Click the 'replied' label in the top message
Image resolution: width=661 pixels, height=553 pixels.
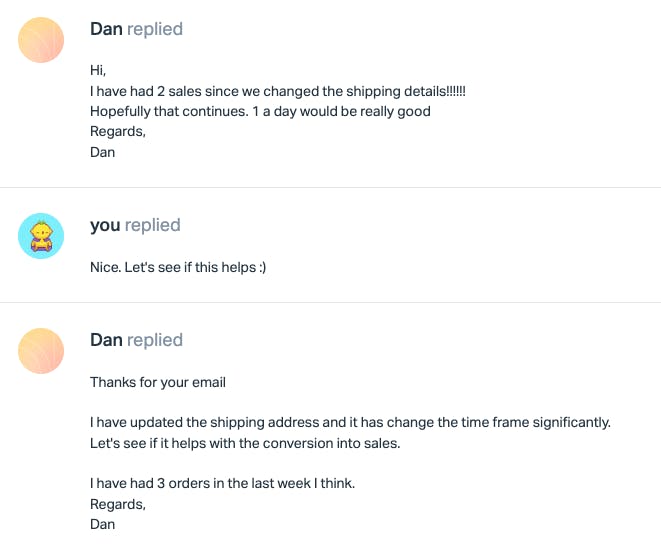(155, 29)
